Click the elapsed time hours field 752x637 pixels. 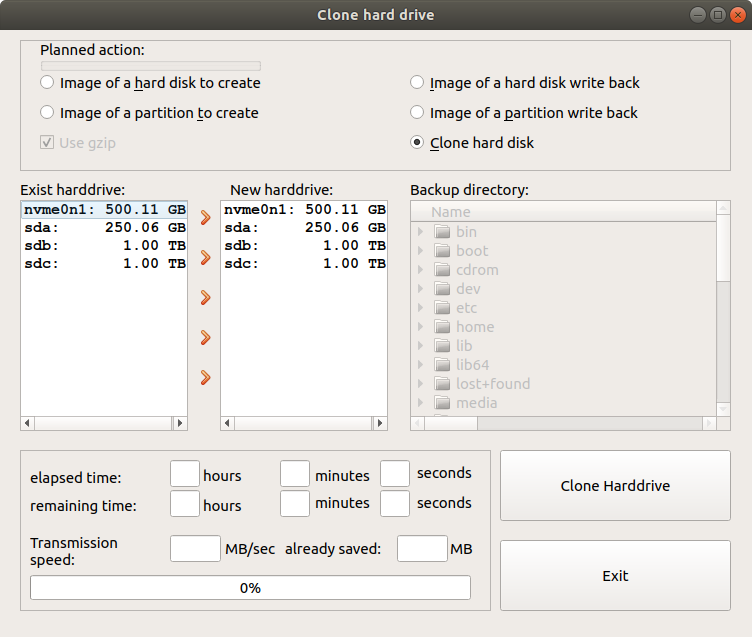tap(185, 473)
